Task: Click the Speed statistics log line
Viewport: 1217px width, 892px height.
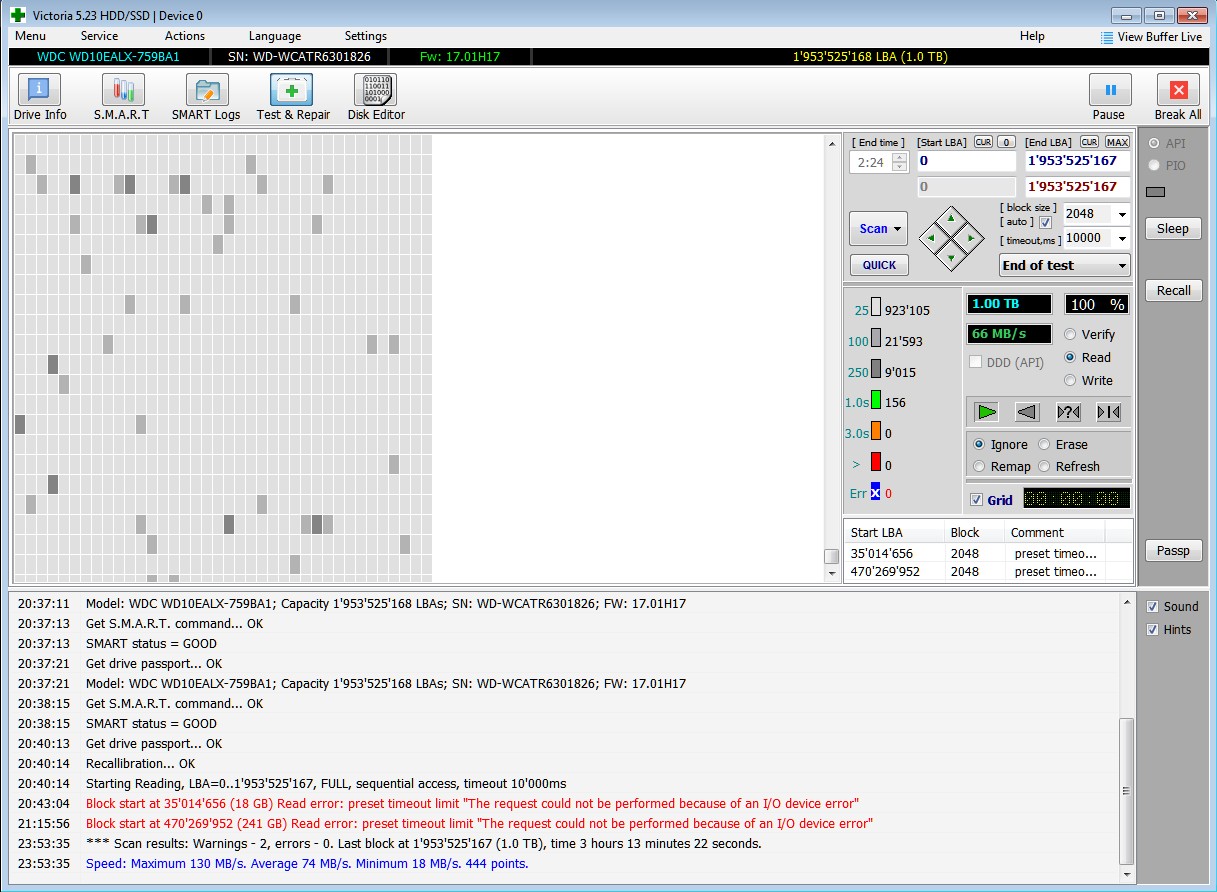Action: (307, 863)
